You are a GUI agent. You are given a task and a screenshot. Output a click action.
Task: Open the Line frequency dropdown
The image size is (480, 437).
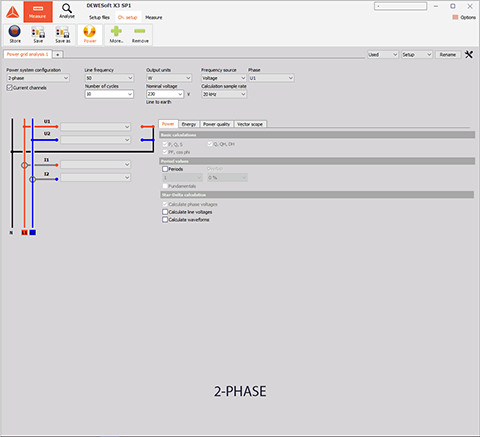(109, 78)
